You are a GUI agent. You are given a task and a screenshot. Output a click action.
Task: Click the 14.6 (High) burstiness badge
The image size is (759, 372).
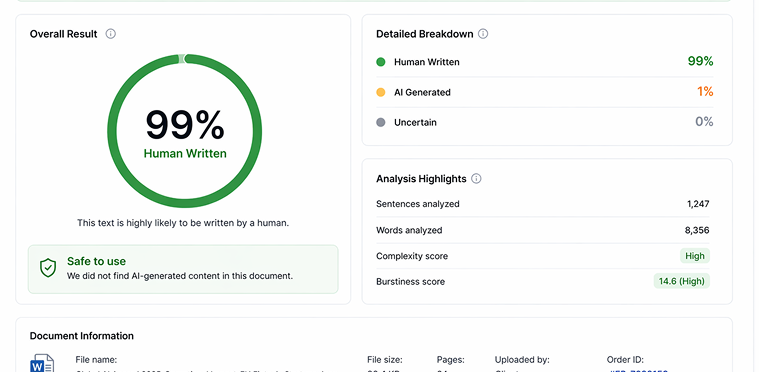682,281
